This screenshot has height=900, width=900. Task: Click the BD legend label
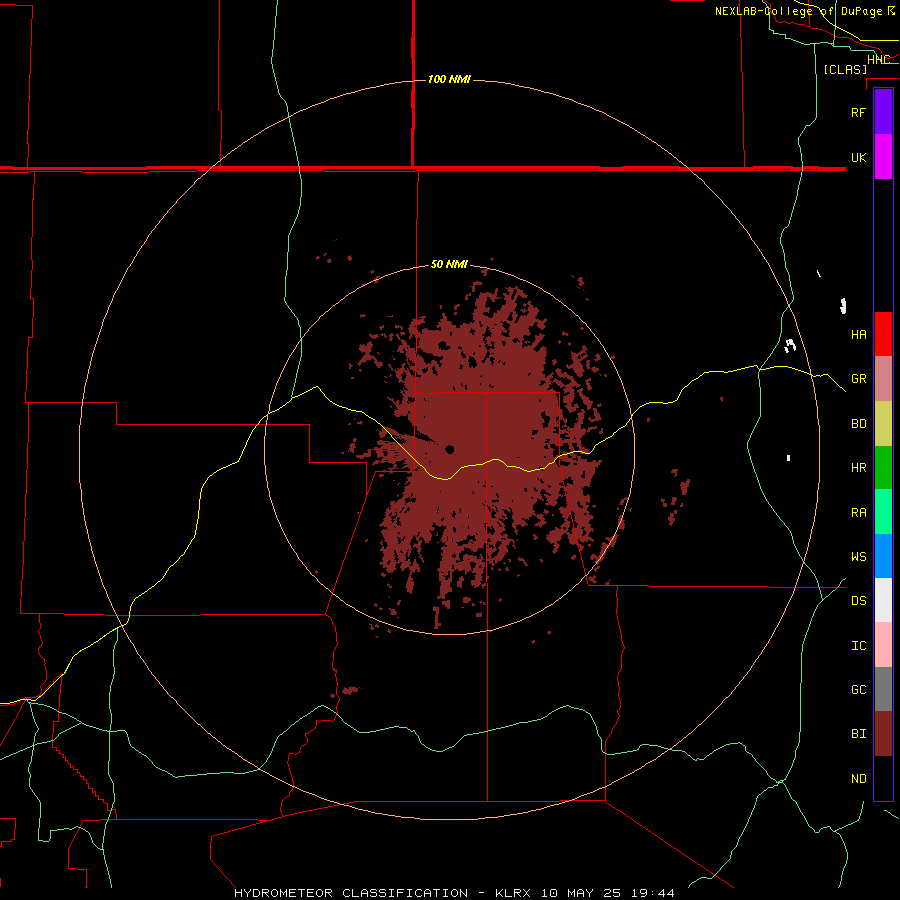coord(858,424)
